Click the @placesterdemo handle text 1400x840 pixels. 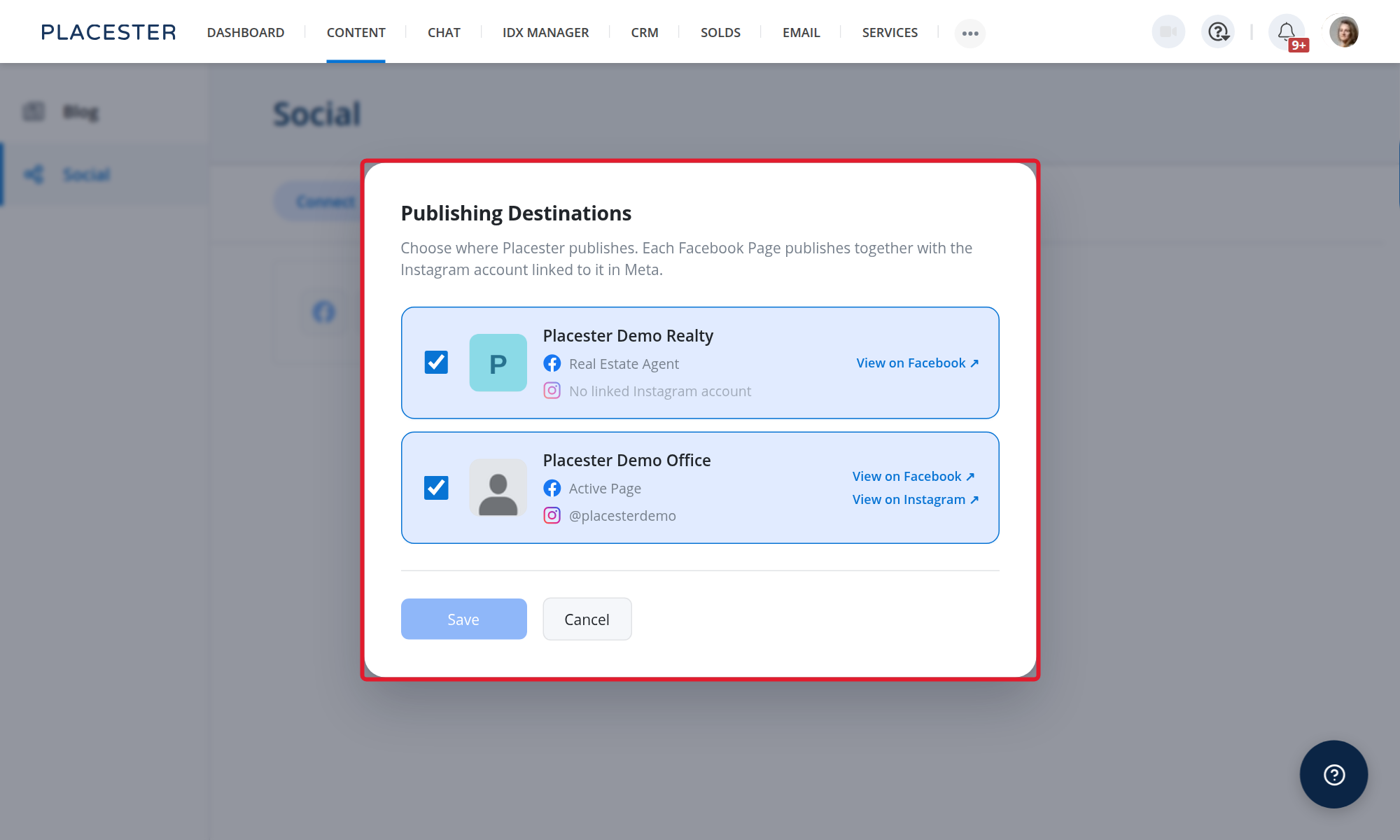[622, 516]
